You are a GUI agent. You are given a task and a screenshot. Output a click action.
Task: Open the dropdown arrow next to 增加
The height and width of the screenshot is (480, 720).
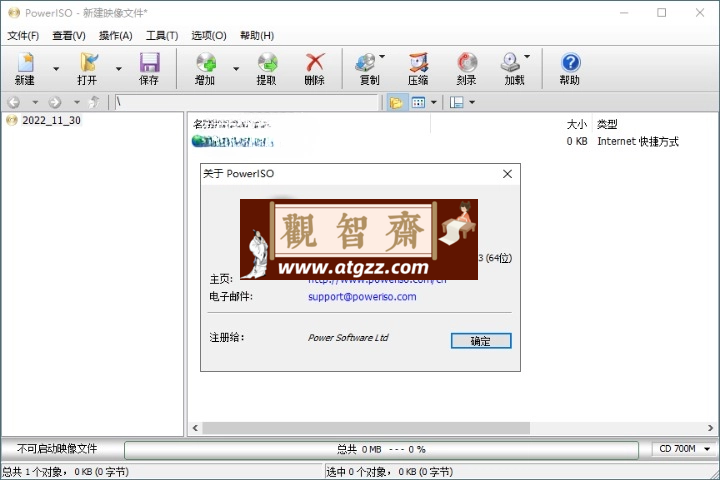236,69
